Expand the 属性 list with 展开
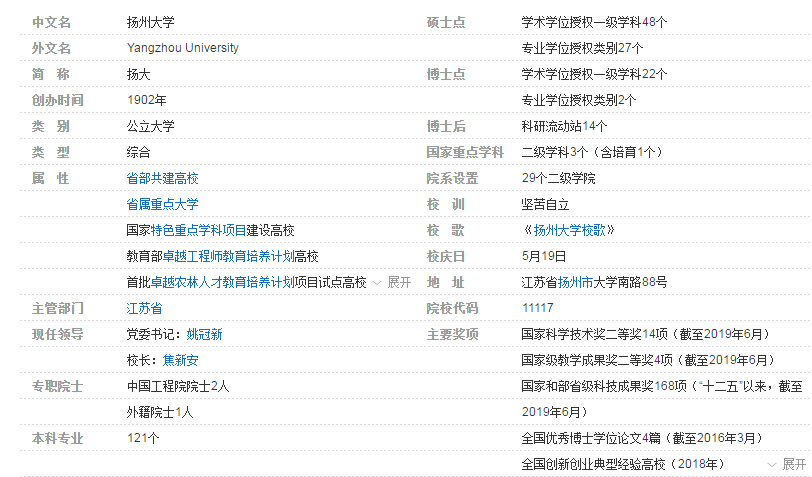Image resolution: width=812 pixels, height=477 pixels. [x=399, y=282]
